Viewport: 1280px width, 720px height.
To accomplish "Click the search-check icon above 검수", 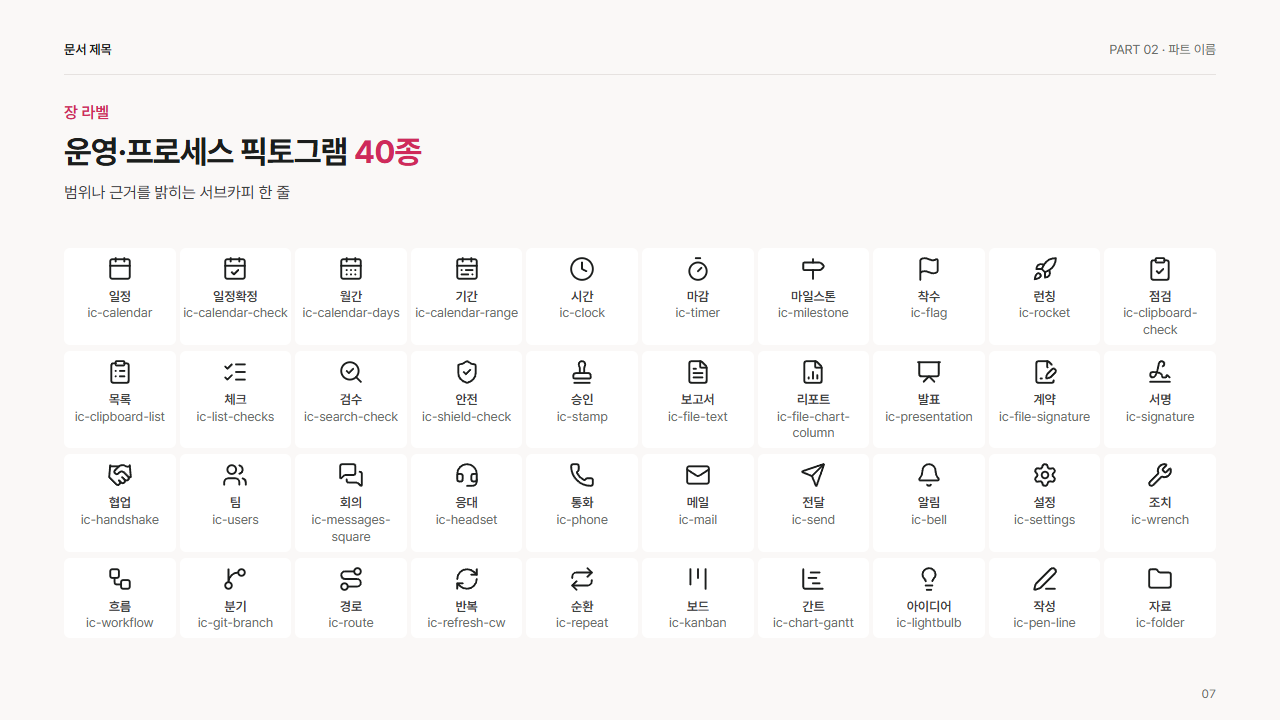I will coord(351,372).
